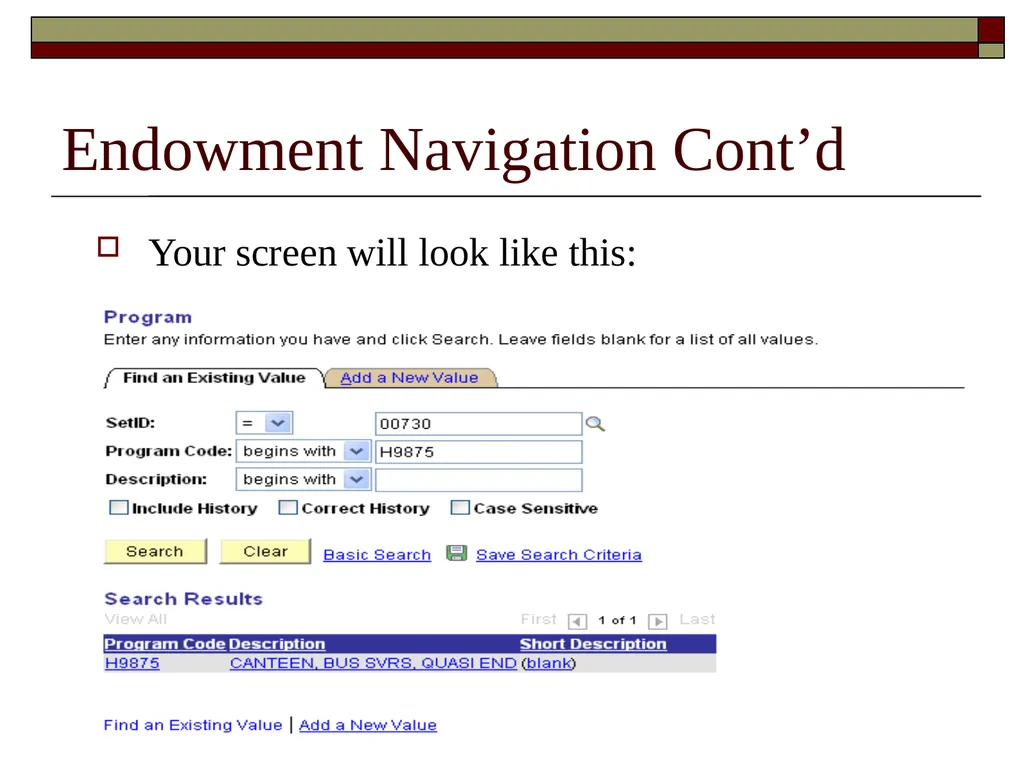Sort by Description column header
The height and width of the screenshot is (768, 1024).
point(277,644)
